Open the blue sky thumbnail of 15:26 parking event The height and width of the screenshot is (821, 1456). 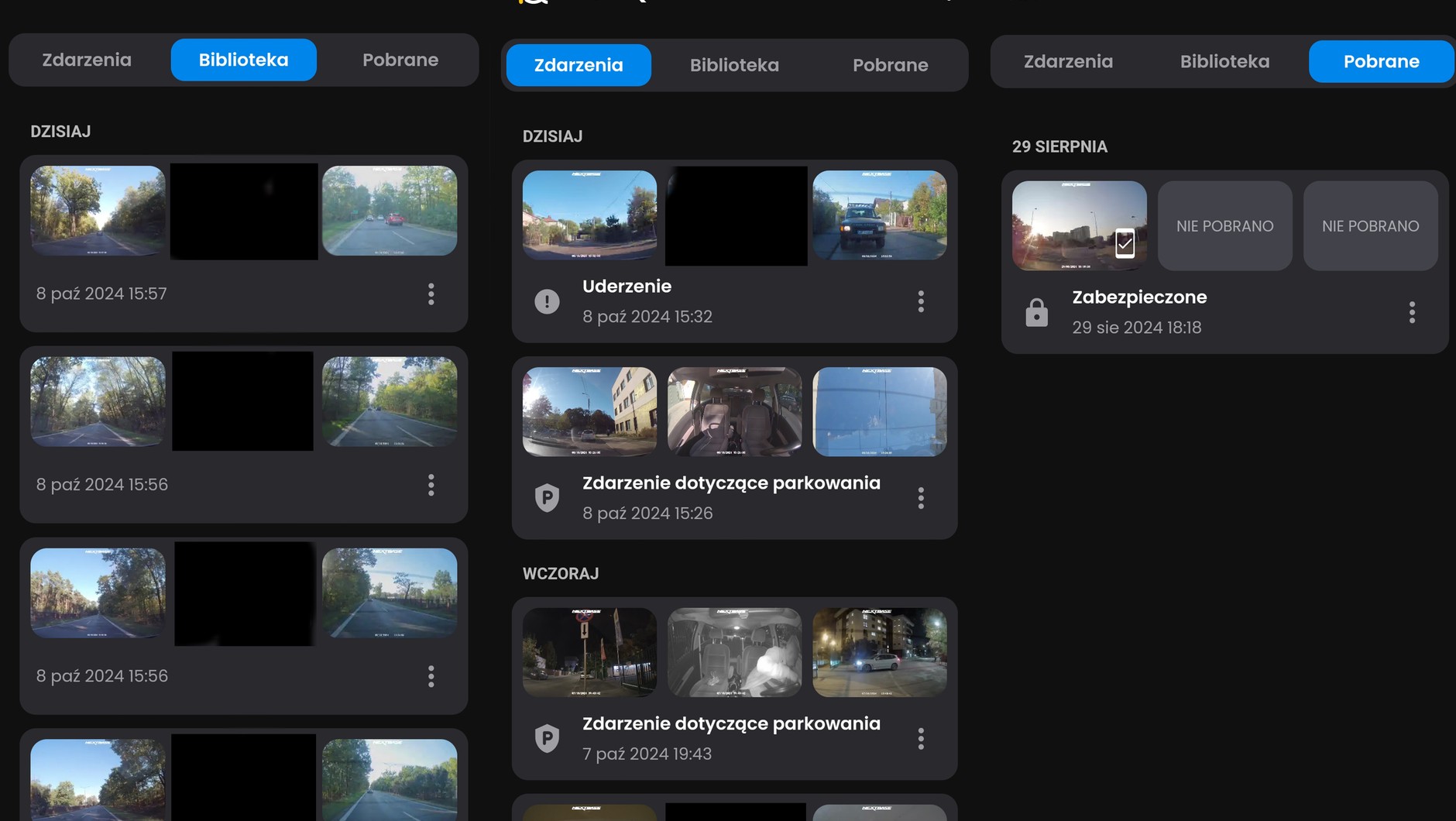point(880,412)
